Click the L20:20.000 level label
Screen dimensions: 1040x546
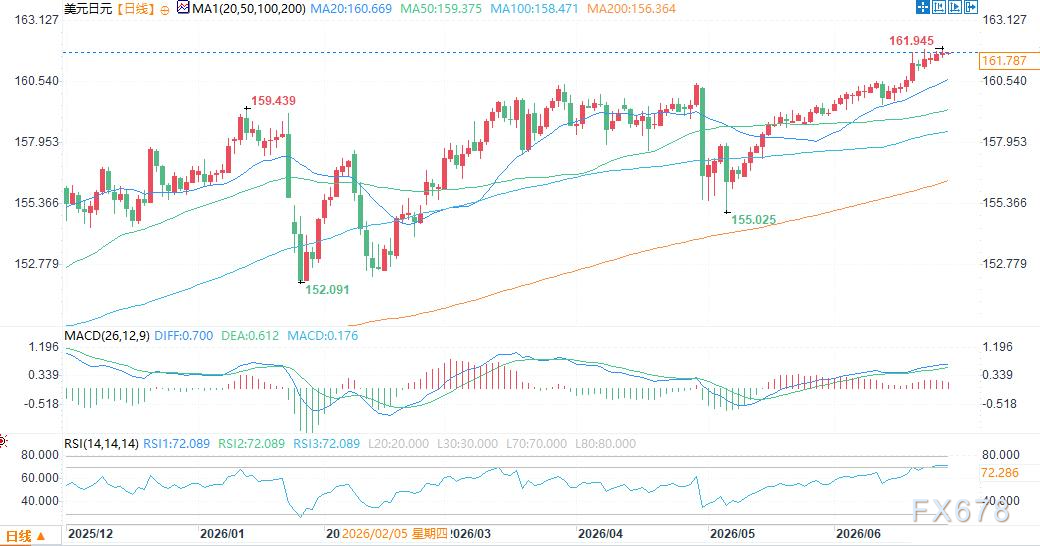(399, 443)
